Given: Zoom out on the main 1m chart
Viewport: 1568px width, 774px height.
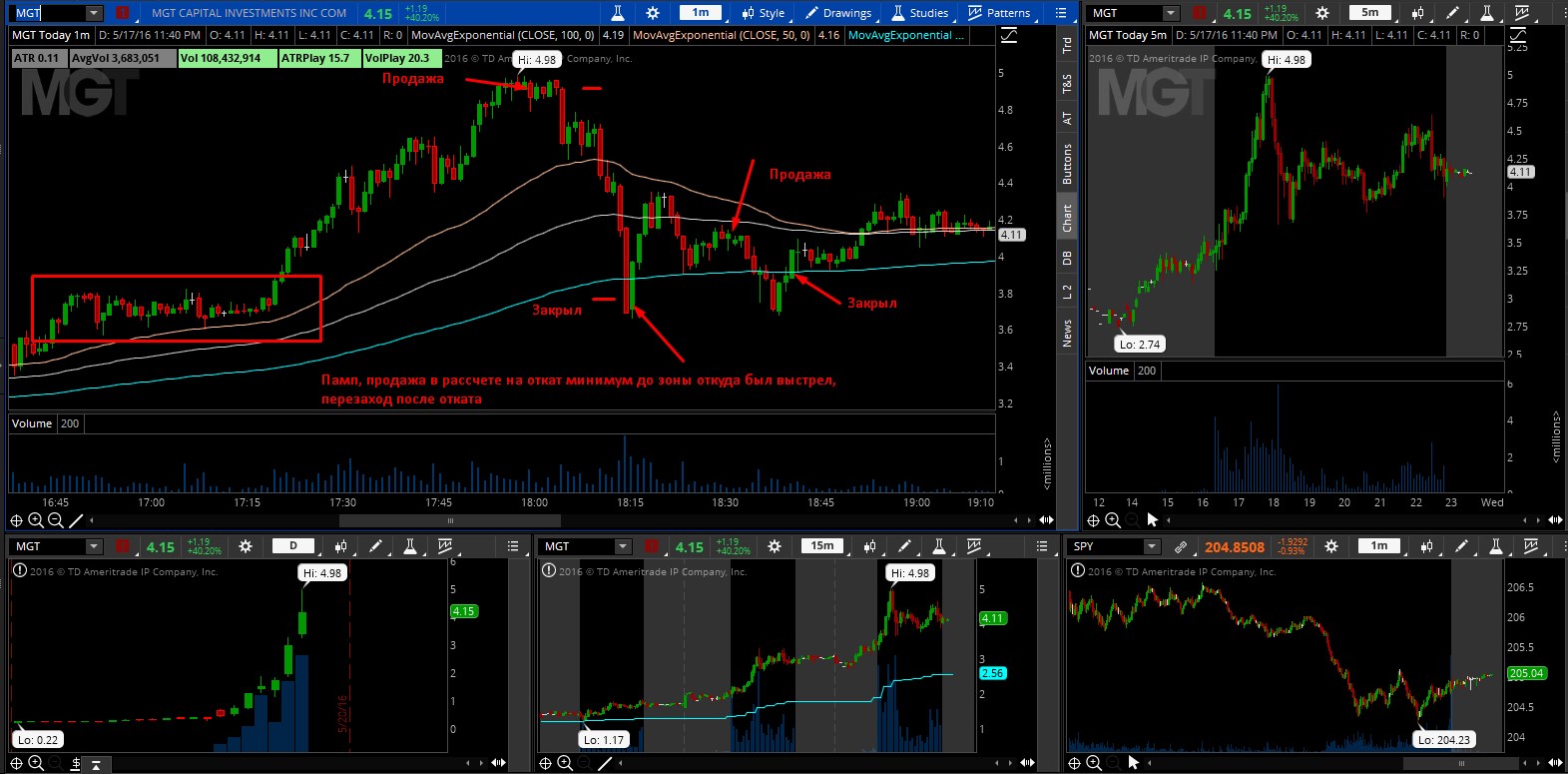Looking at the screenshot, I should 56,520.
